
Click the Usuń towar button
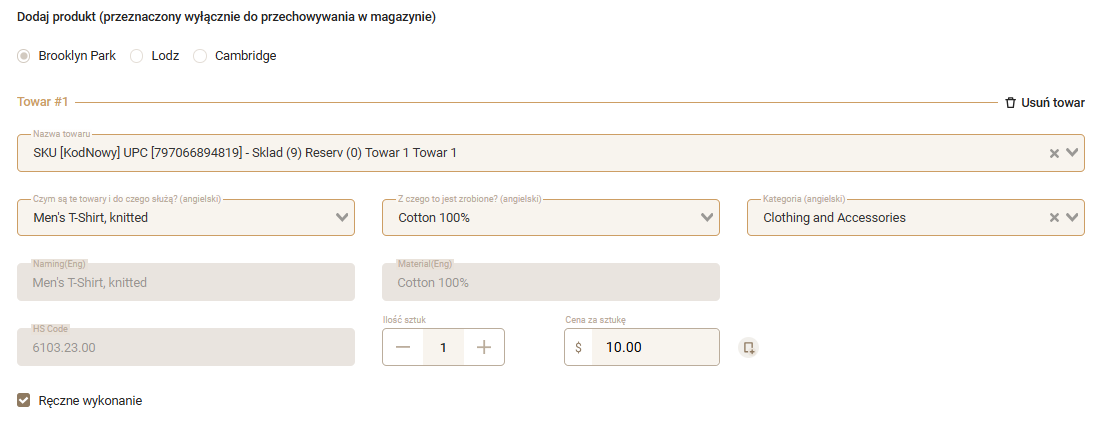tap(1052, 103)
